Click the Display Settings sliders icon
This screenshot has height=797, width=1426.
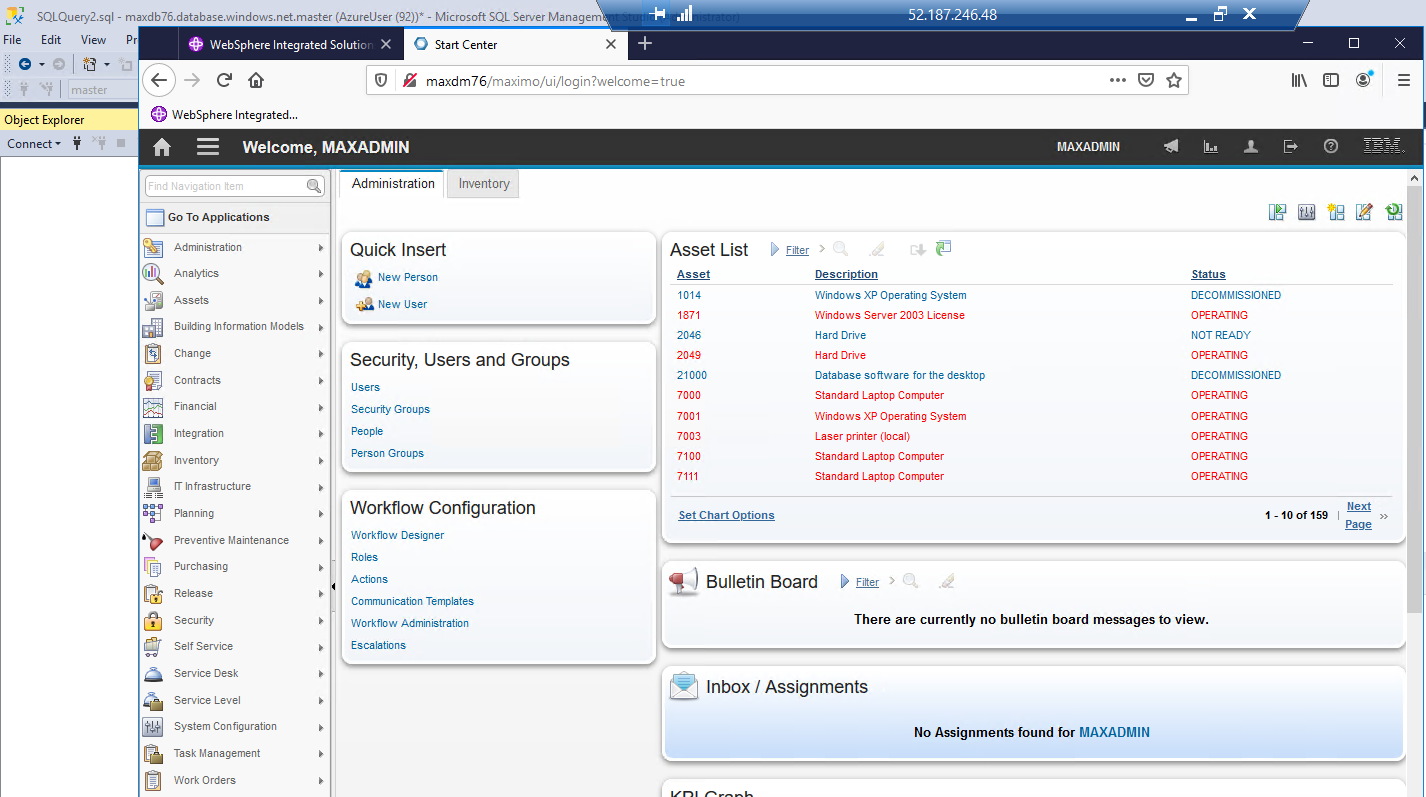click(1306, 212)
